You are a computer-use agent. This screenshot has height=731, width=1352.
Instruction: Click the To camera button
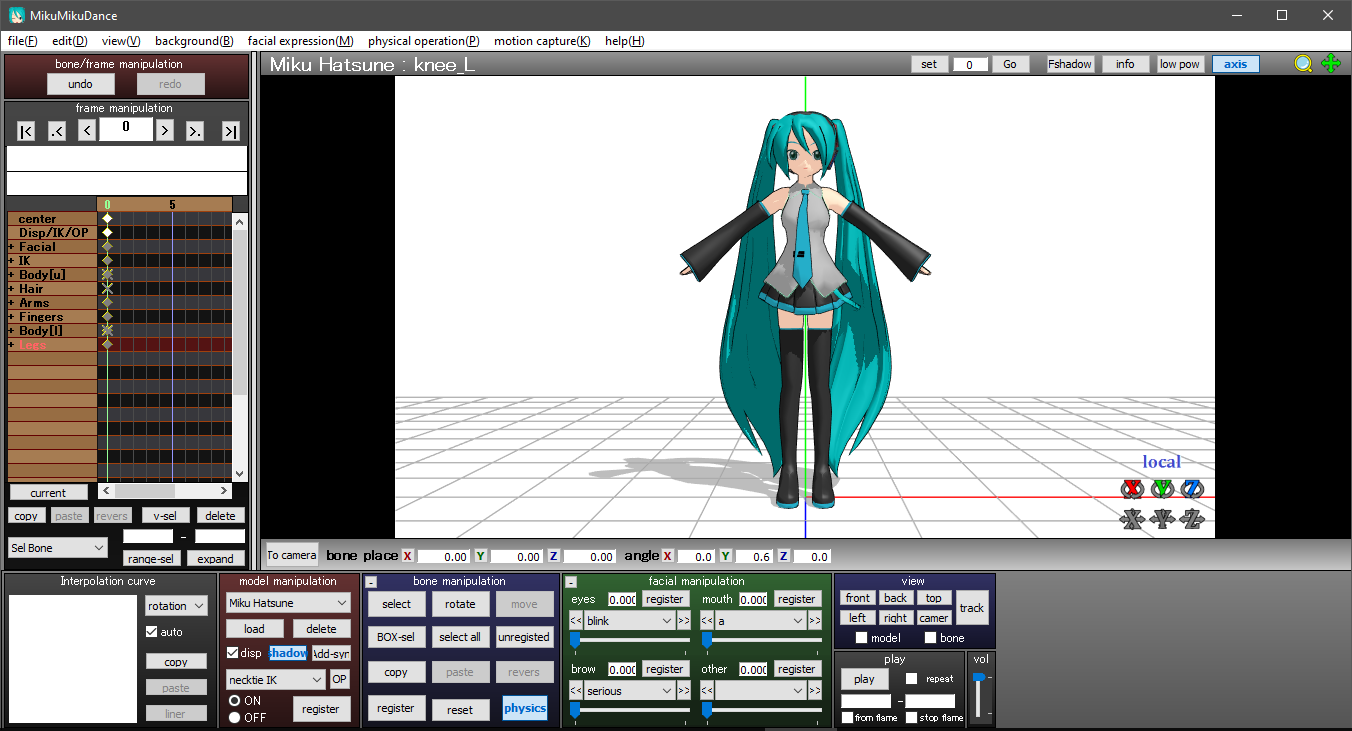pyautogui.click(x=292, y=555)
